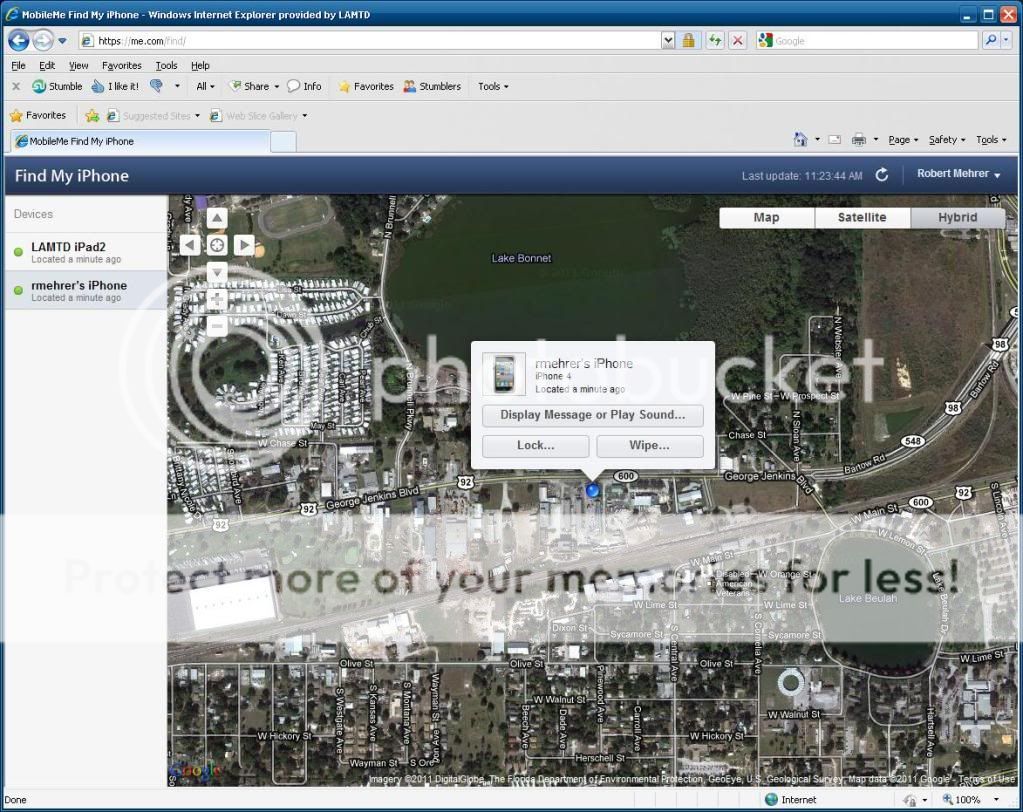Switch map to Satellite view
Viewport: 1023px width, 812px height.
862,218
